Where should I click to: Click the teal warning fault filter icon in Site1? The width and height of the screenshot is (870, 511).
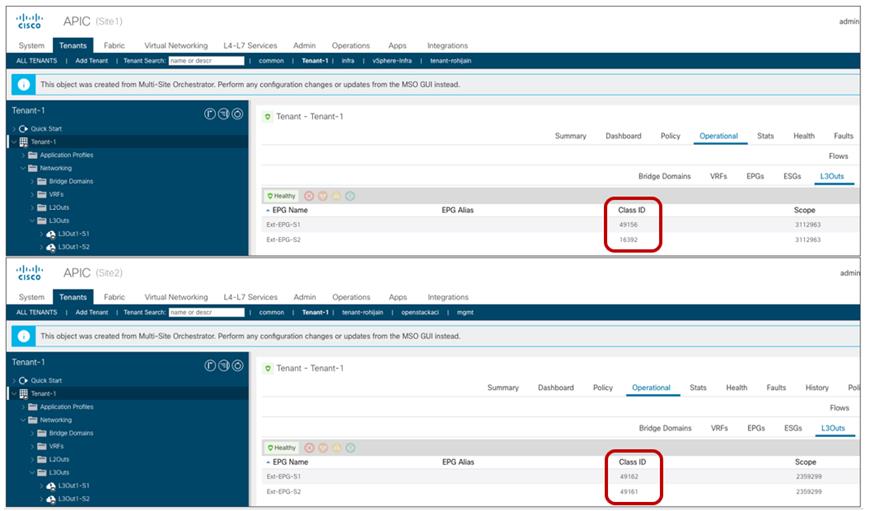coord(350,196)
